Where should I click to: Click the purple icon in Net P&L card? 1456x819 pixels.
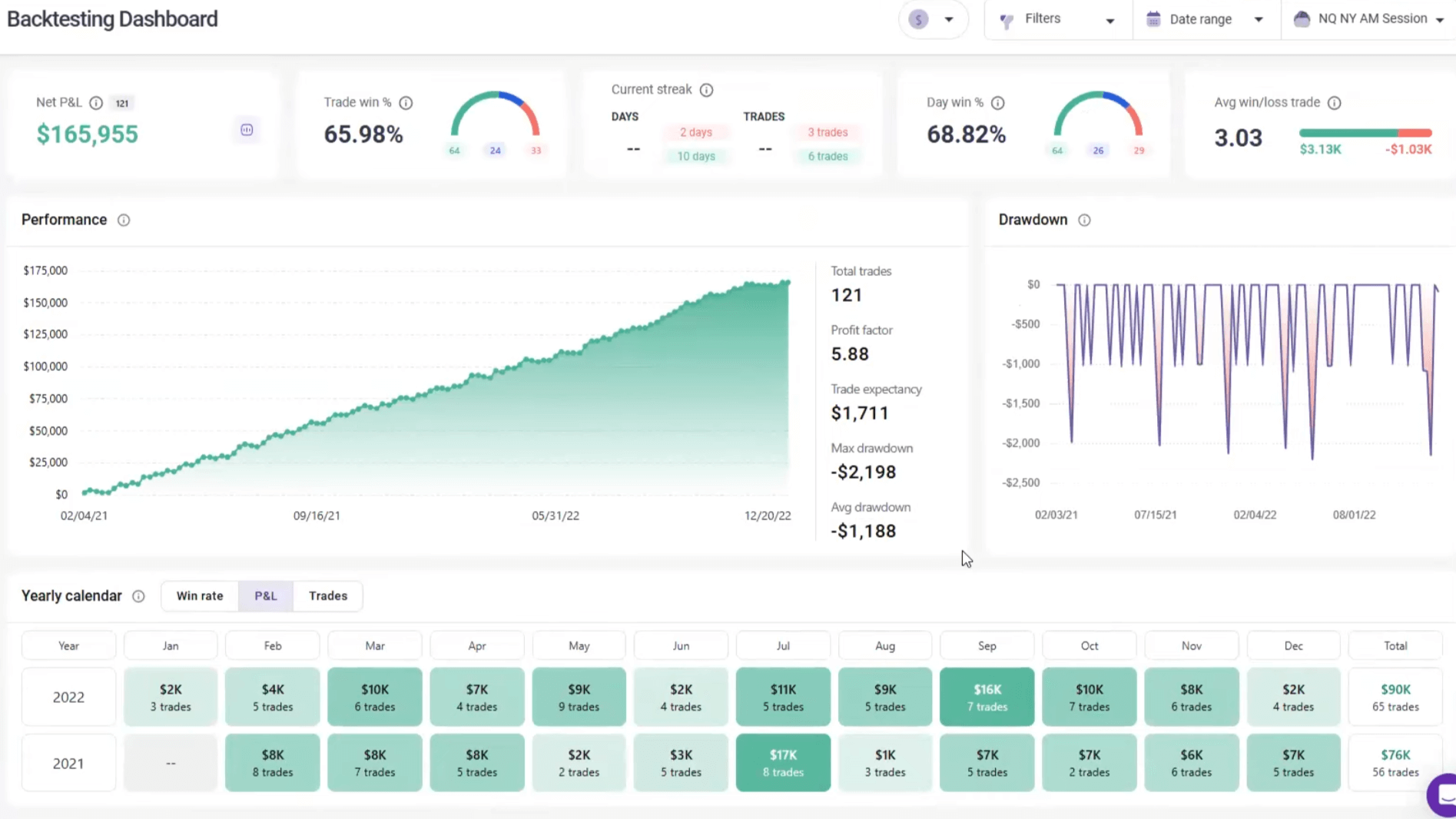click(x=247, y=130)
